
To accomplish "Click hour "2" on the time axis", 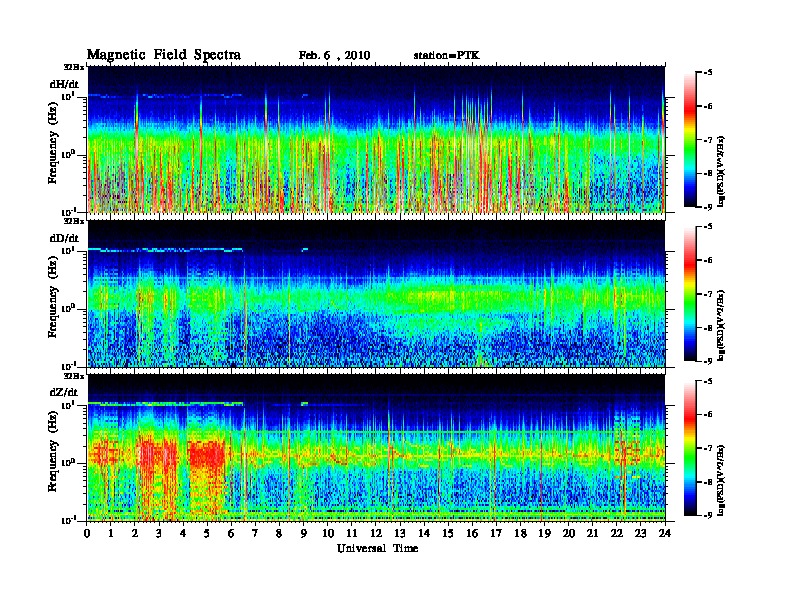I will tap(135, 534).
